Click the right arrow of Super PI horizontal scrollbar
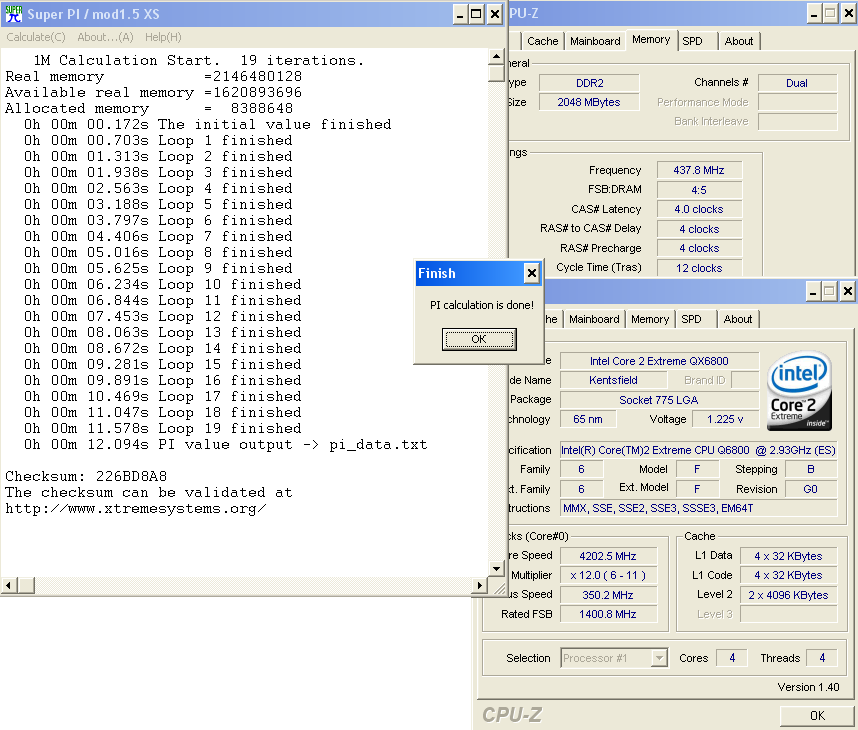This screenshot has width=858, height=730. coord(479,586)
